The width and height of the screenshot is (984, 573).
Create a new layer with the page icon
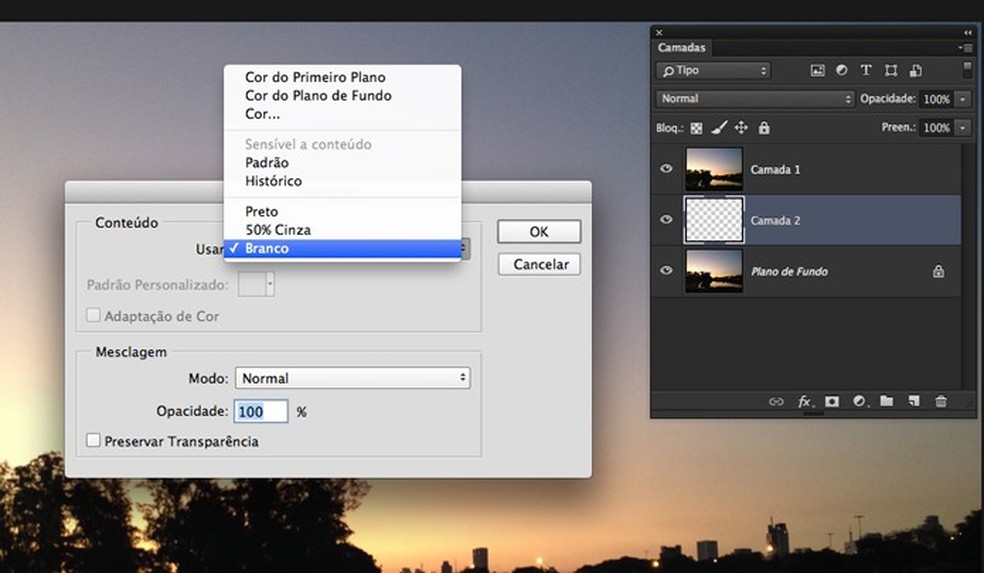coord(913,401)
